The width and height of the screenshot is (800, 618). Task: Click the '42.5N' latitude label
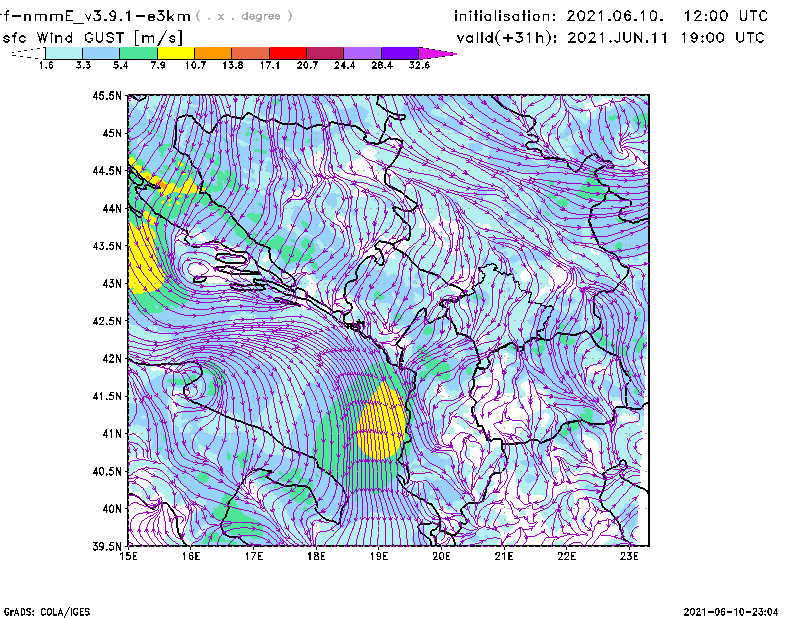[107, 321]
